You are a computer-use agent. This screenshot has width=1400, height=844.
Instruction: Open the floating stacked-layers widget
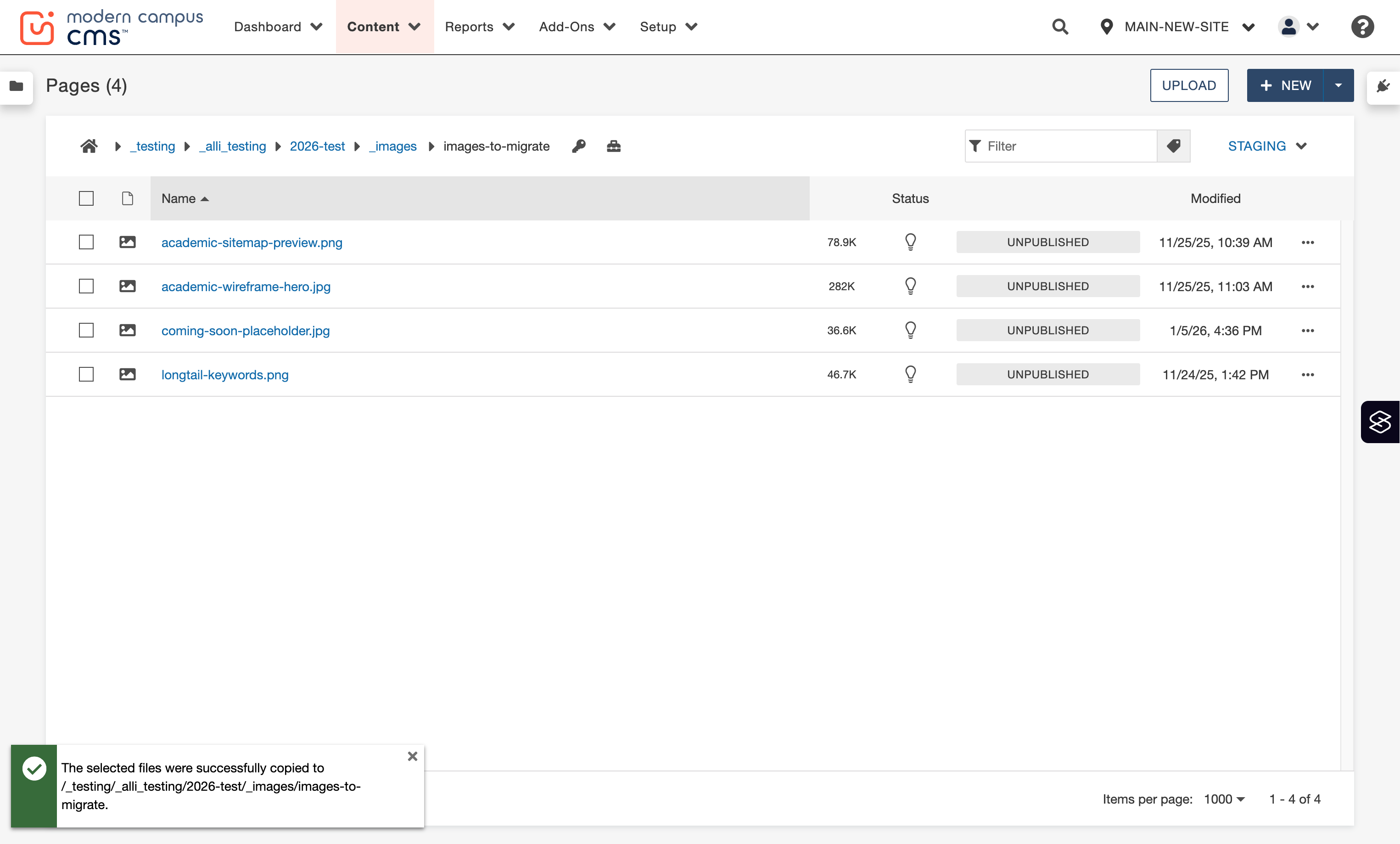[1379, 422]
